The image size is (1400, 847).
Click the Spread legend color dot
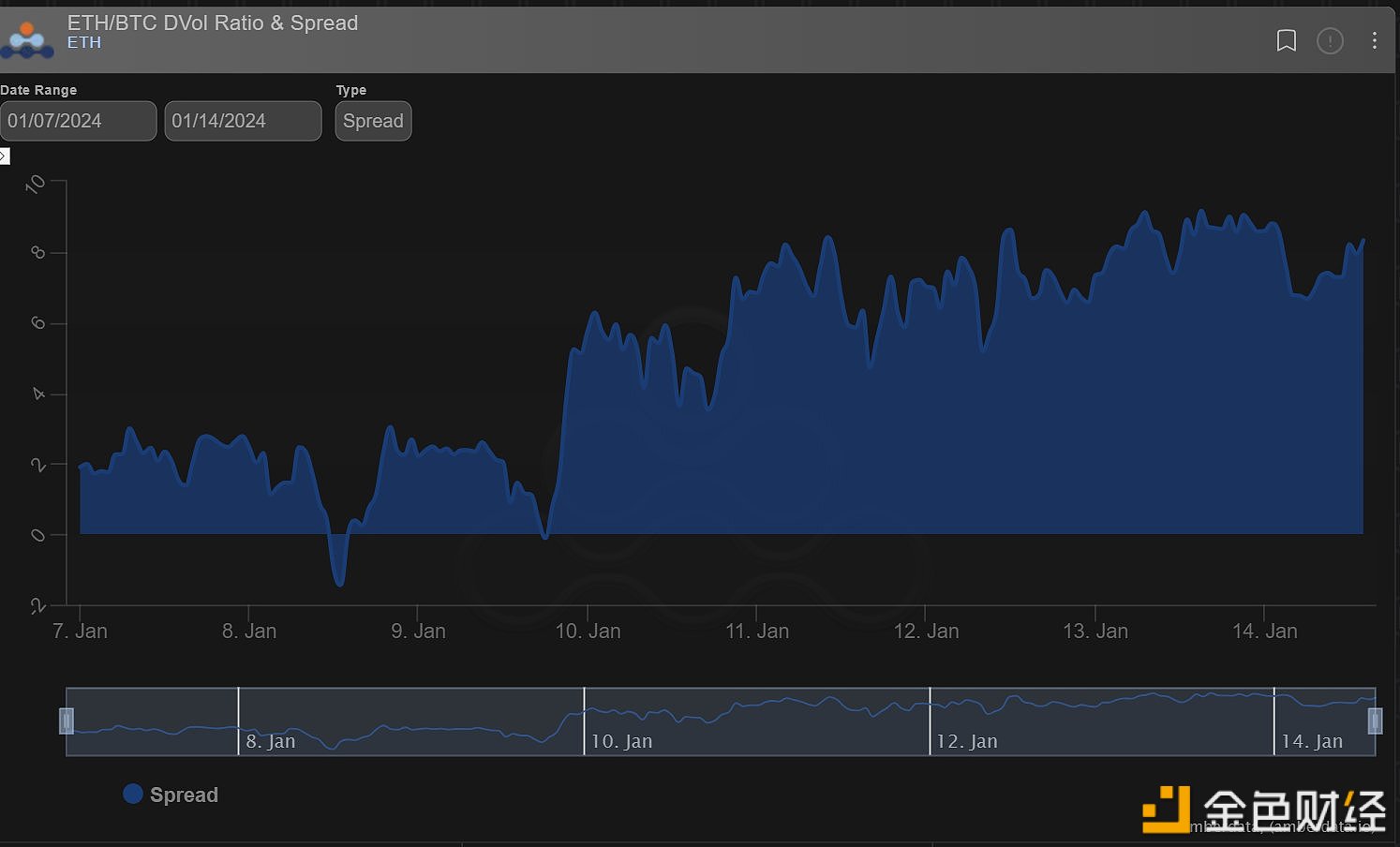click(x=133, y=794)
